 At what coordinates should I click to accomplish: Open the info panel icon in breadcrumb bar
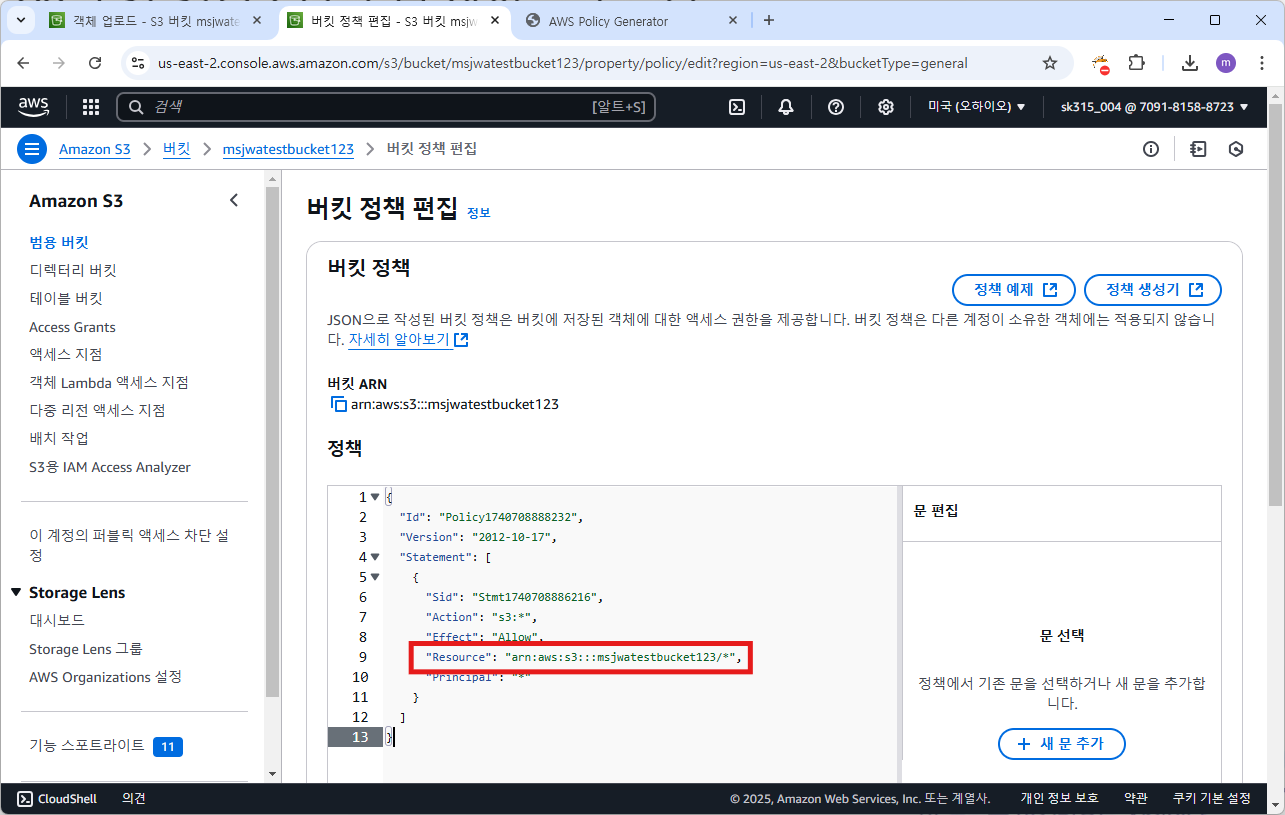(x=1151, y=149)
